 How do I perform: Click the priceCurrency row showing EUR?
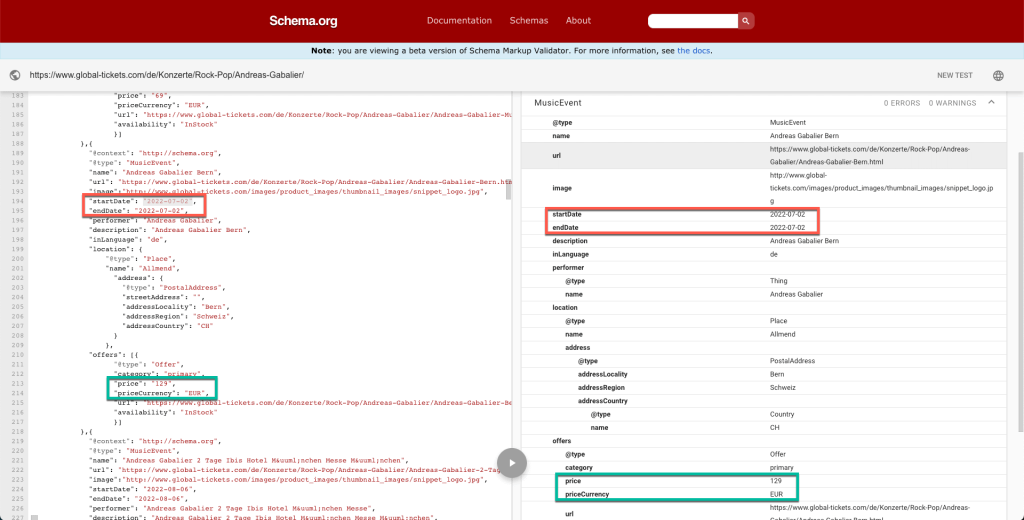coord(763,494)
